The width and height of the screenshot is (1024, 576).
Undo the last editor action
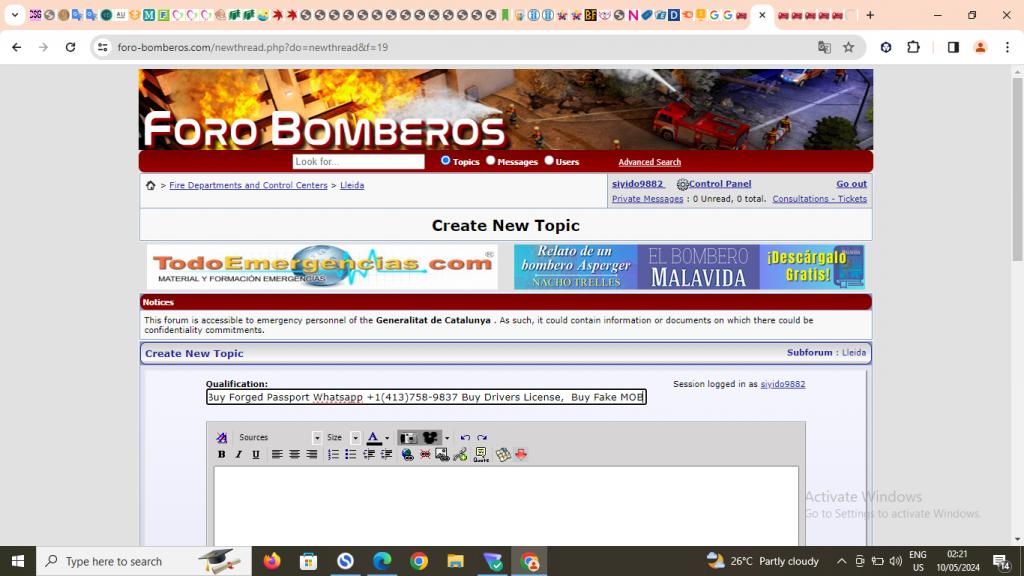465,438
